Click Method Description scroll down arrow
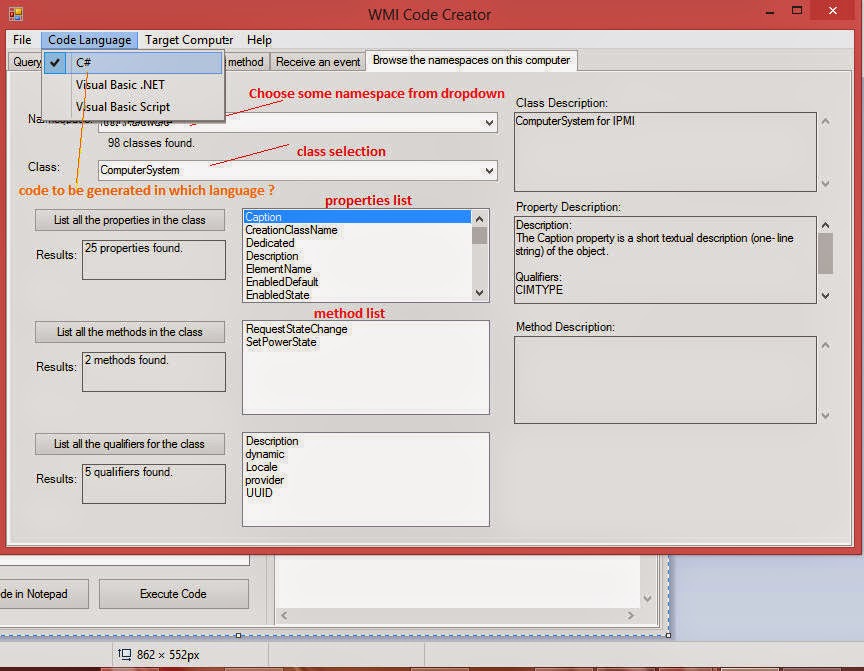This screenshot has height=671, width=864. coord(825,416)
